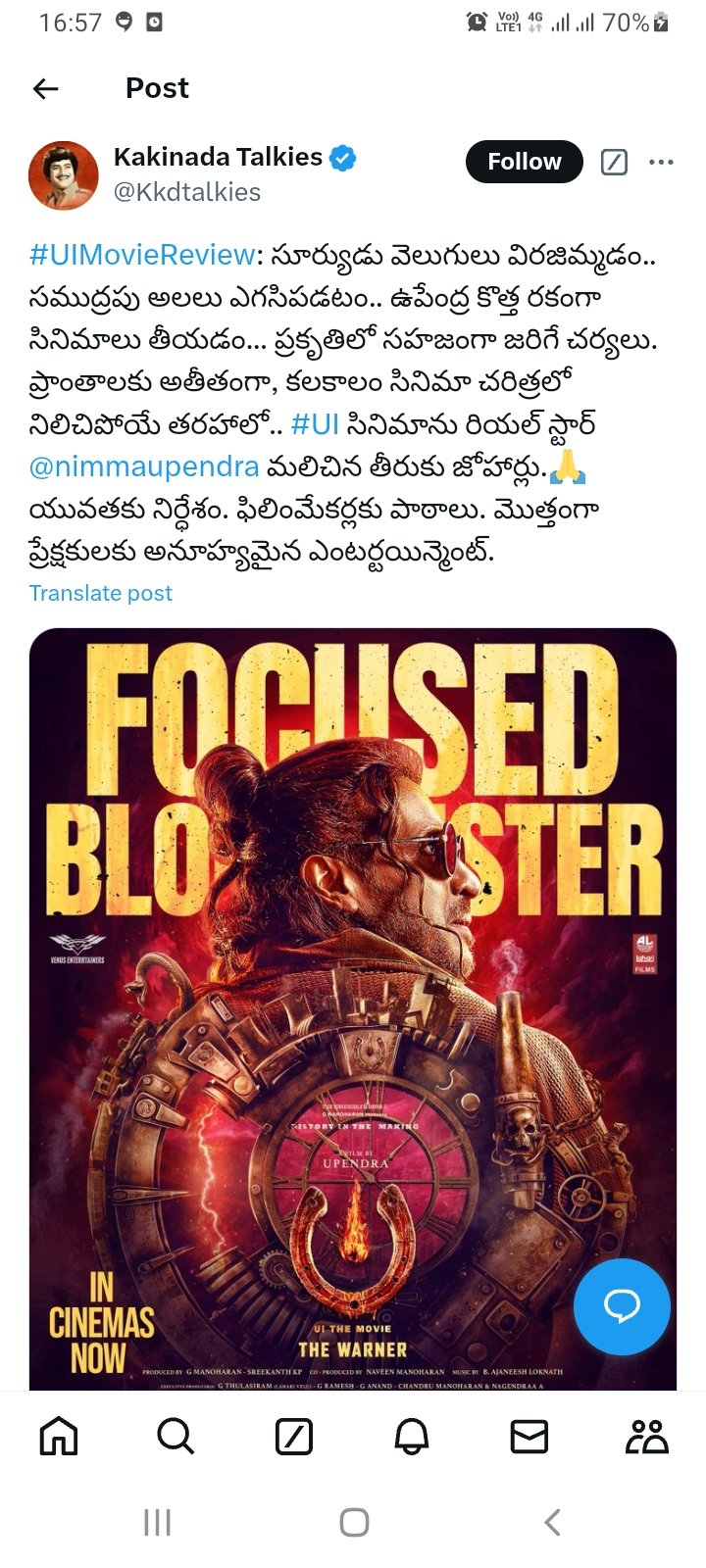The image size is (706, 1568).
Task: Go back using the arrow icon
Action: point(46,88)
